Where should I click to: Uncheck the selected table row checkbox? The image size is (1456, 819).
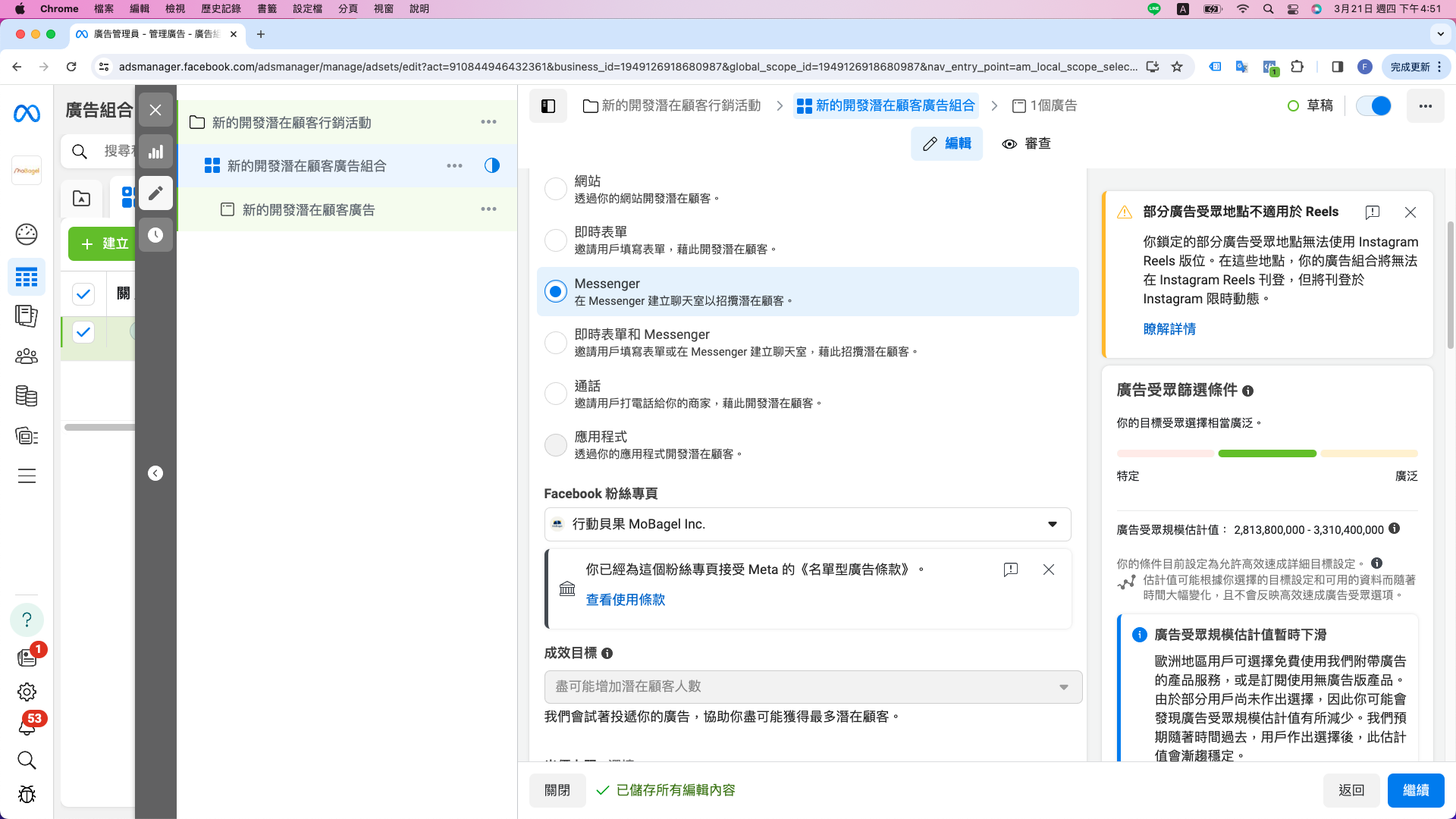(x=83, y=331)
